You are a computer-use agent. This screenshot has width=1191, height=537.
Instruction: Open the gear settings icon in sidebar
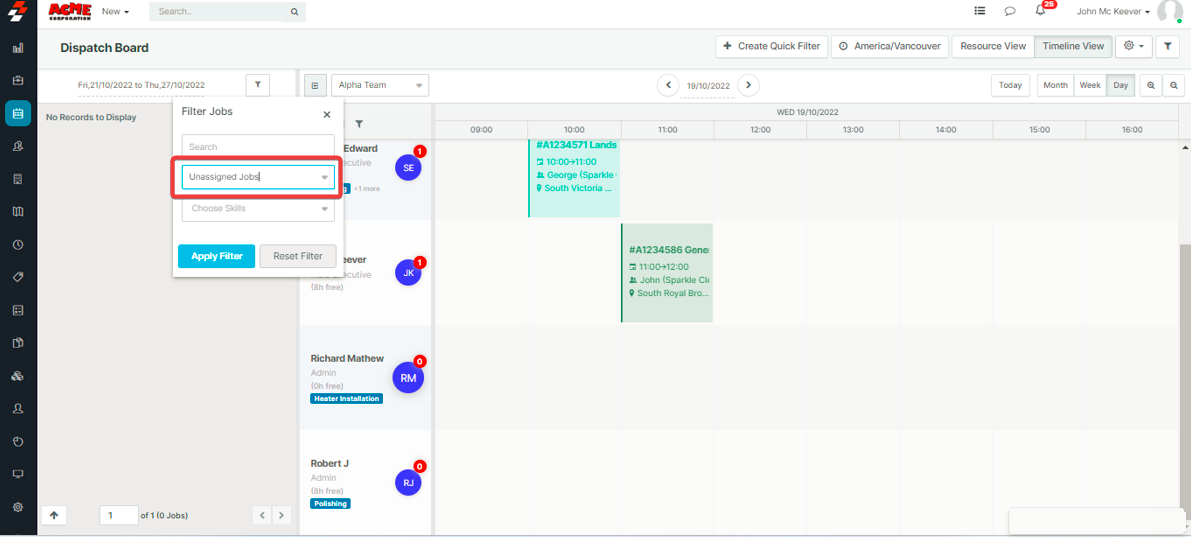point(18,507)
